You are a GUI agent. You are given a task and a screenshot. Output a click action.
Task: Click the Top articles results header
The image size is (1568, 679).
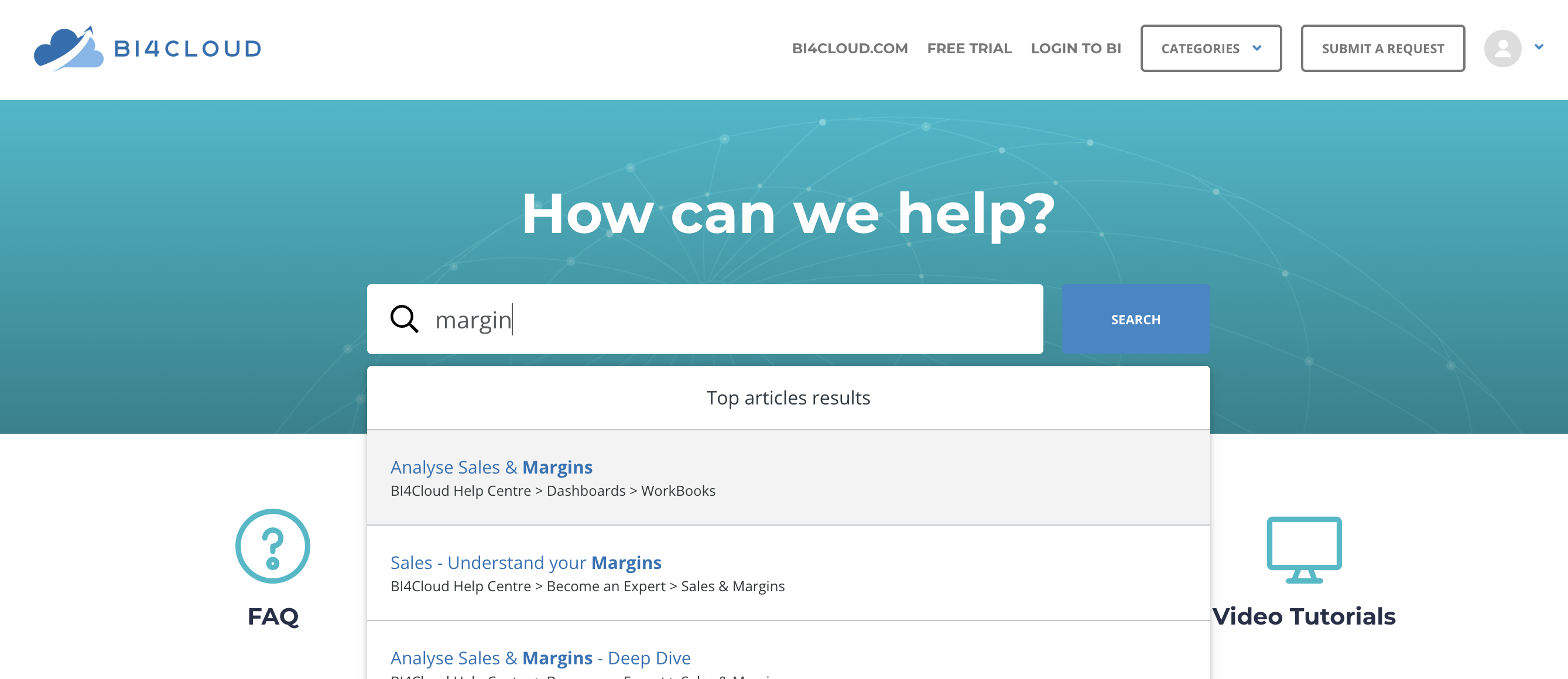[788, 397]
